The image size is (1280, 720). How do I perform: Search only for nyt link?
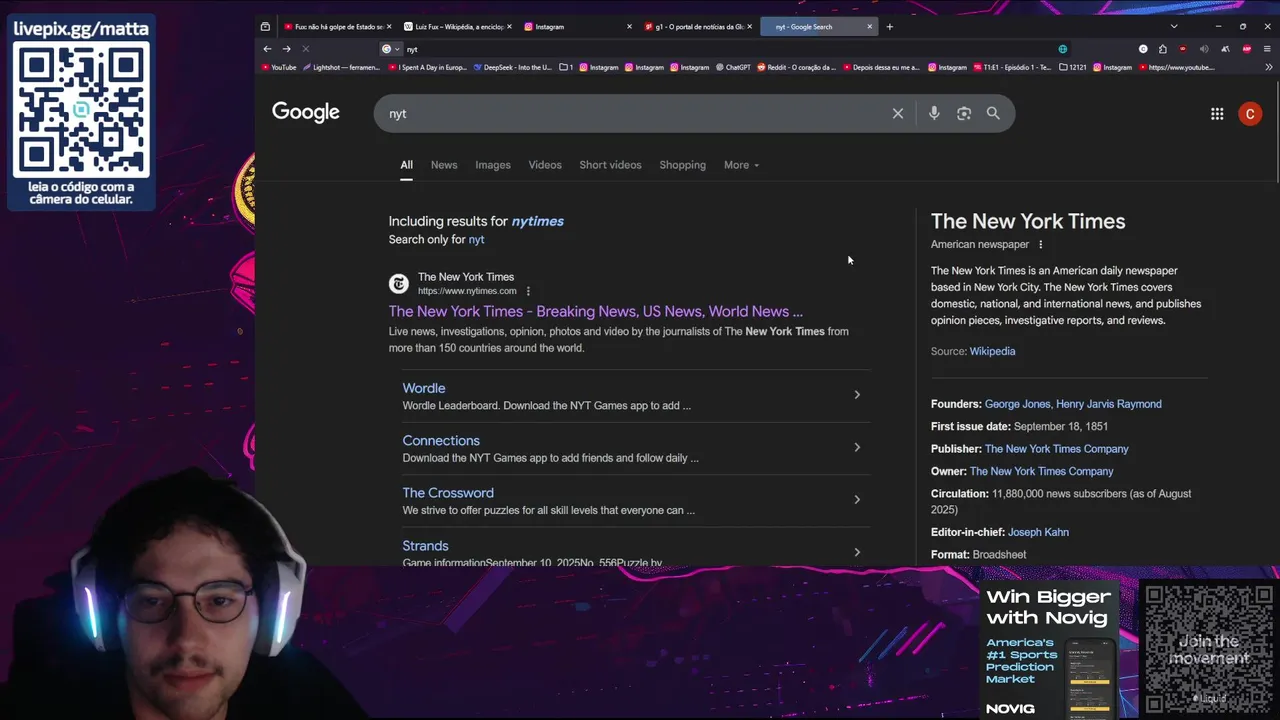[476, 240]
